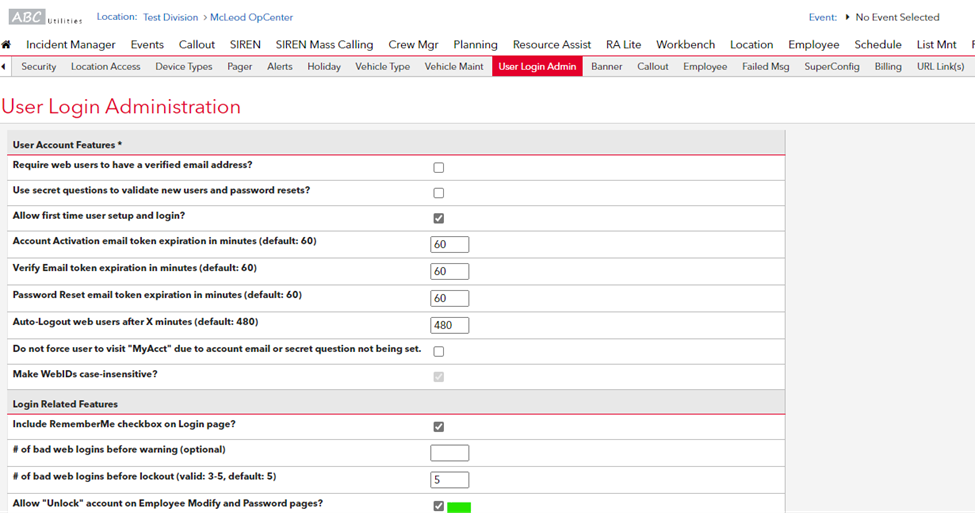Edit Auto-Logout minutes field

(450, 325)
